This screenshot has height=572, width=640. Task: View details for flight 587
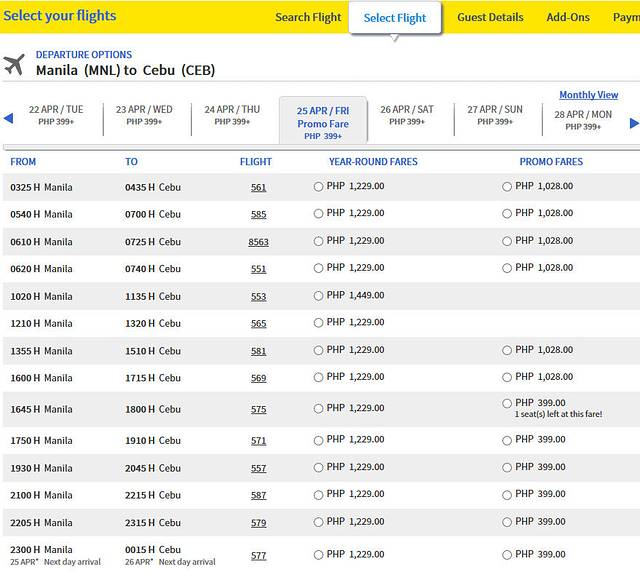[259, 495]
